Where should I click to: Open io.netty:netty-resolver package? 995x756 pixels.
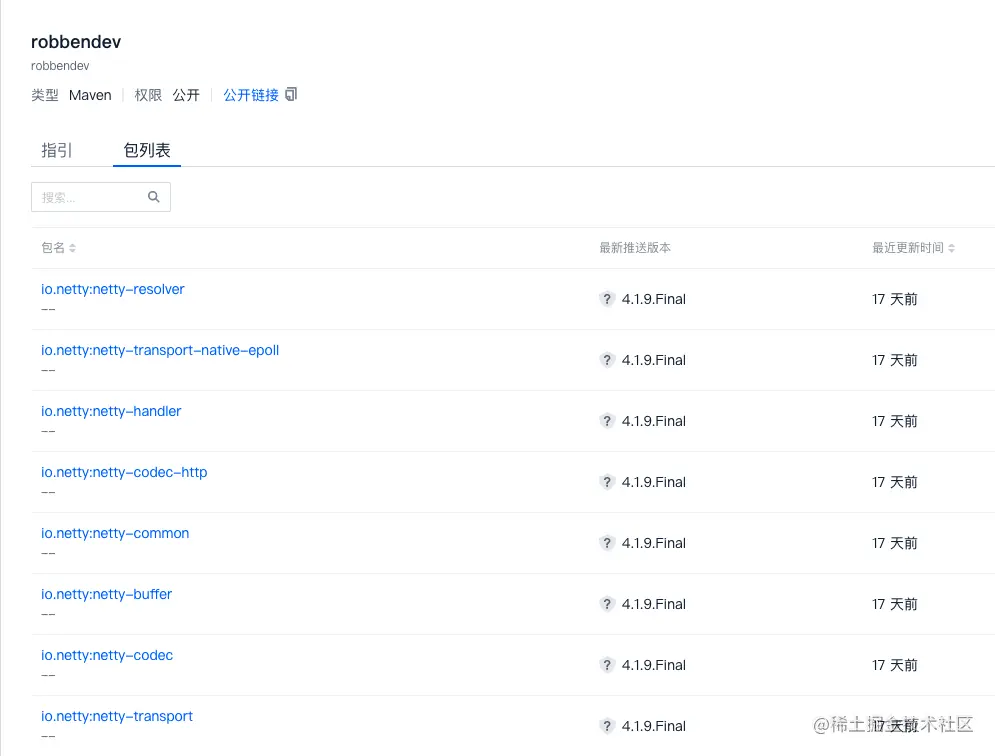[112, 289]
